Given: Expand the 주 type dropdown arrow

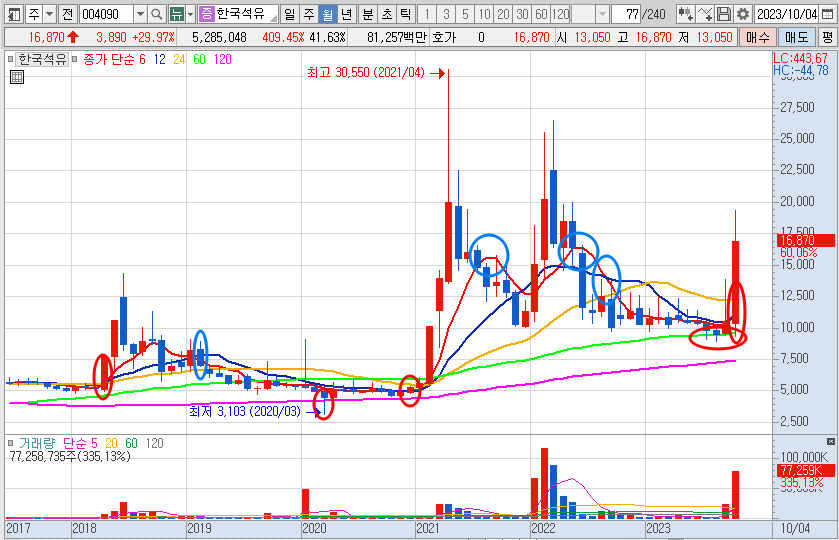Looking at the screenshot, I should pos(50,14).
